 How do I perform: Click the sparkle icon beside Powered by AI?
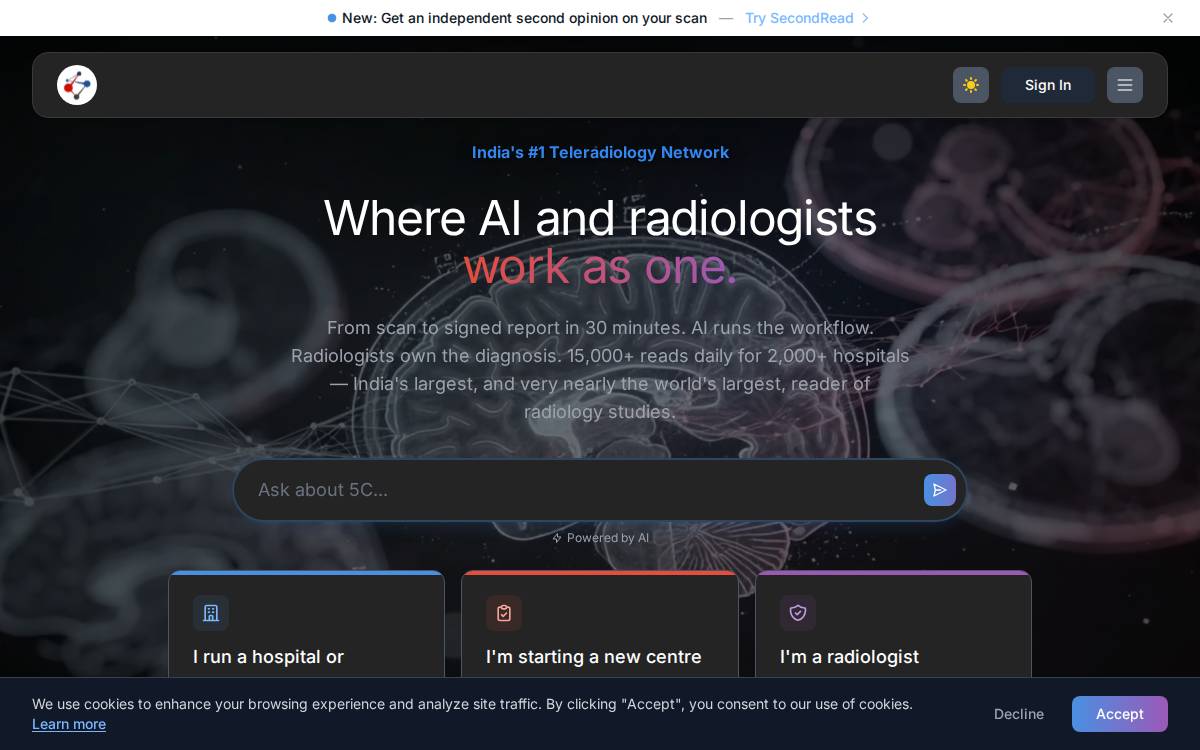pos(557,538)
